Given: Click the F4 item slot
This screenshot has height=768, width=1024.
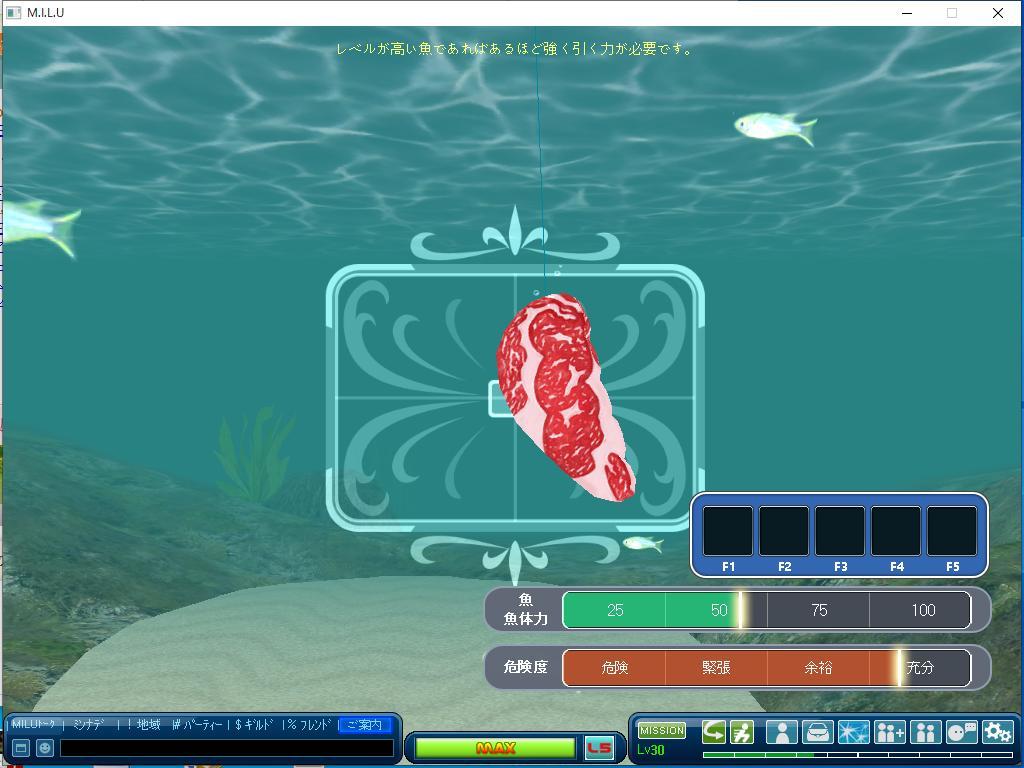Looking at the screenshot, I should point(896,531).
